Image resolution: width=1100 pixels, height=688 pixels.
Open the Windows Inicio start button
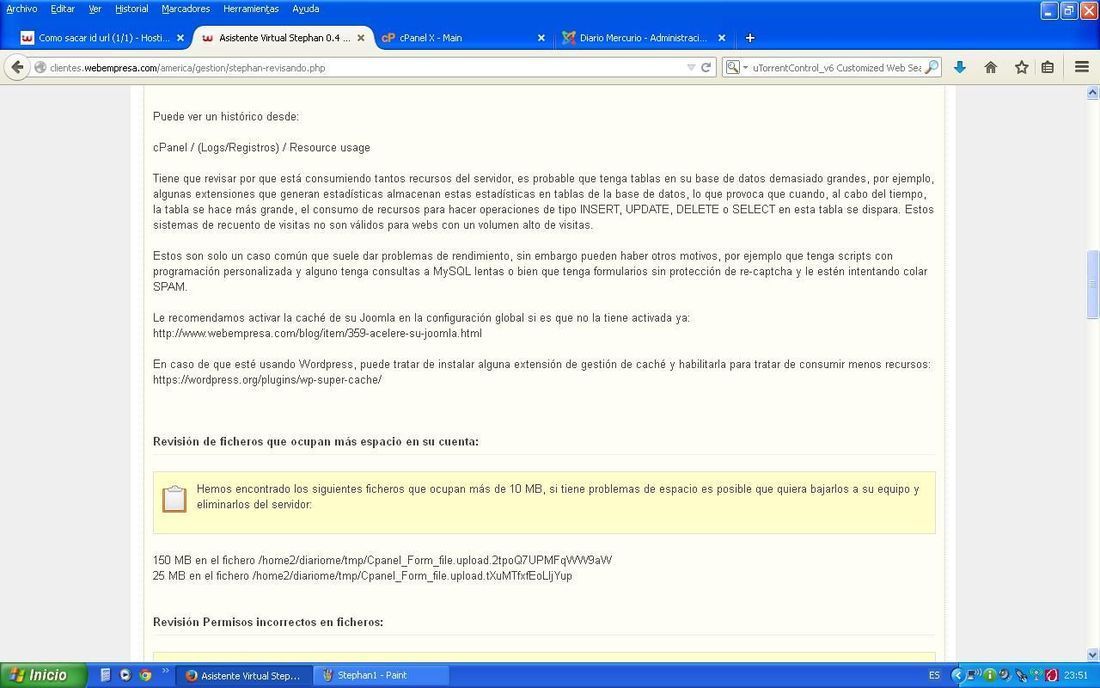click(x=43, y=675)
